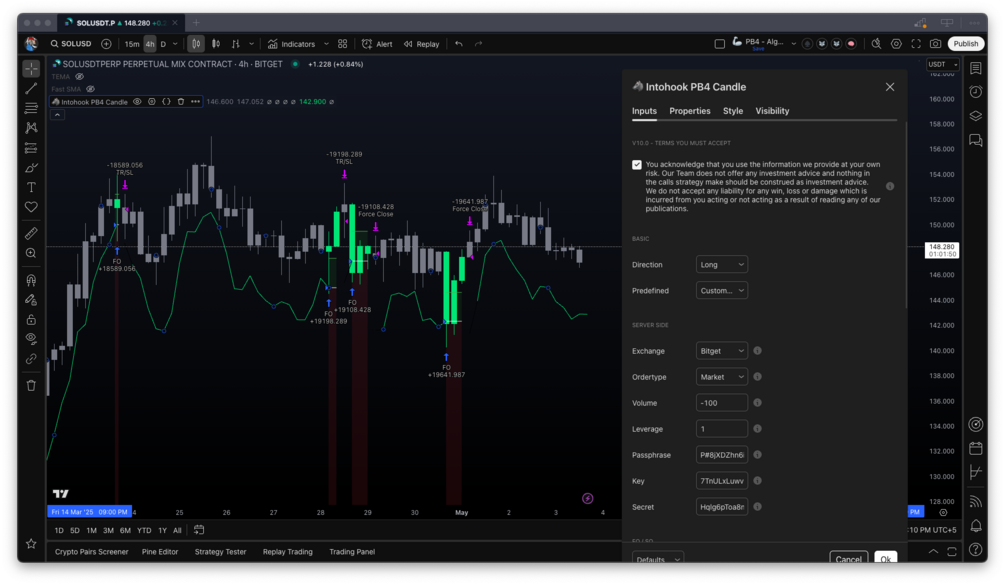This screenshot has width=1005, height=584.
Task: Collapse the indicator legend chevron
Action: [57, 115]
